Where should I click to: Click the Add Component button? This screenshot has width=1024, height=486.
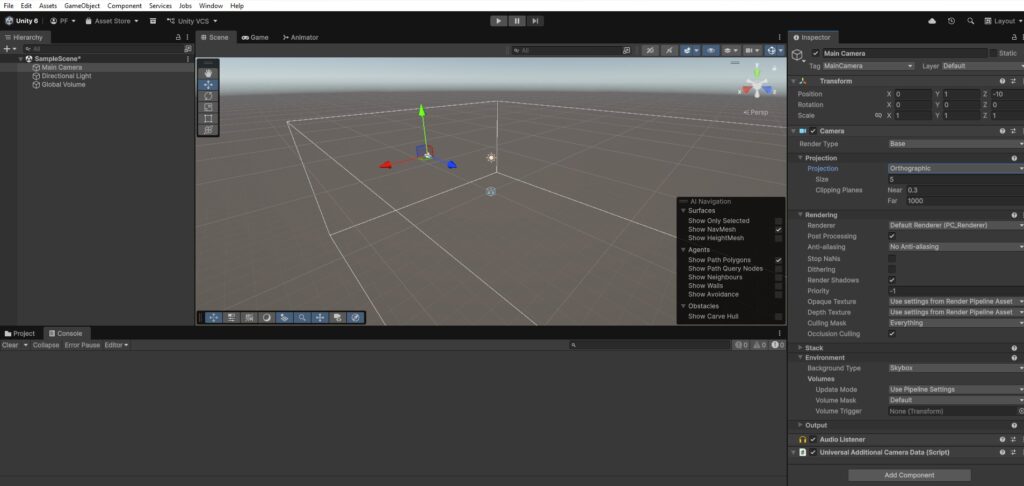coord(909,475)
